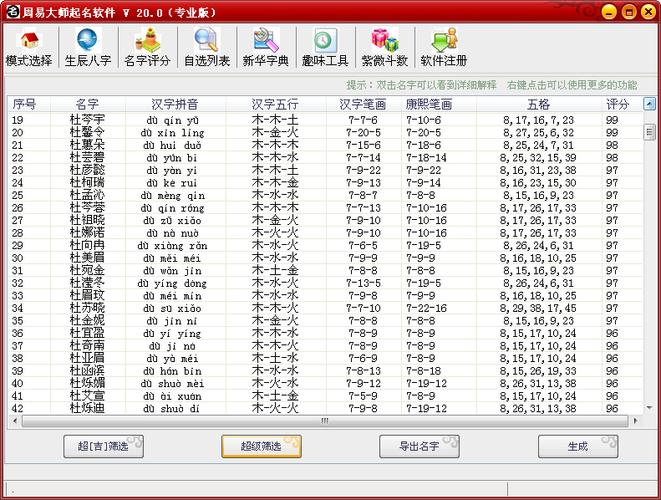Select name 杜奇南 in row 37
Image resolution: width=661 pixels, height=500 pixels.
pyautogui.click(x=87, y=346)
